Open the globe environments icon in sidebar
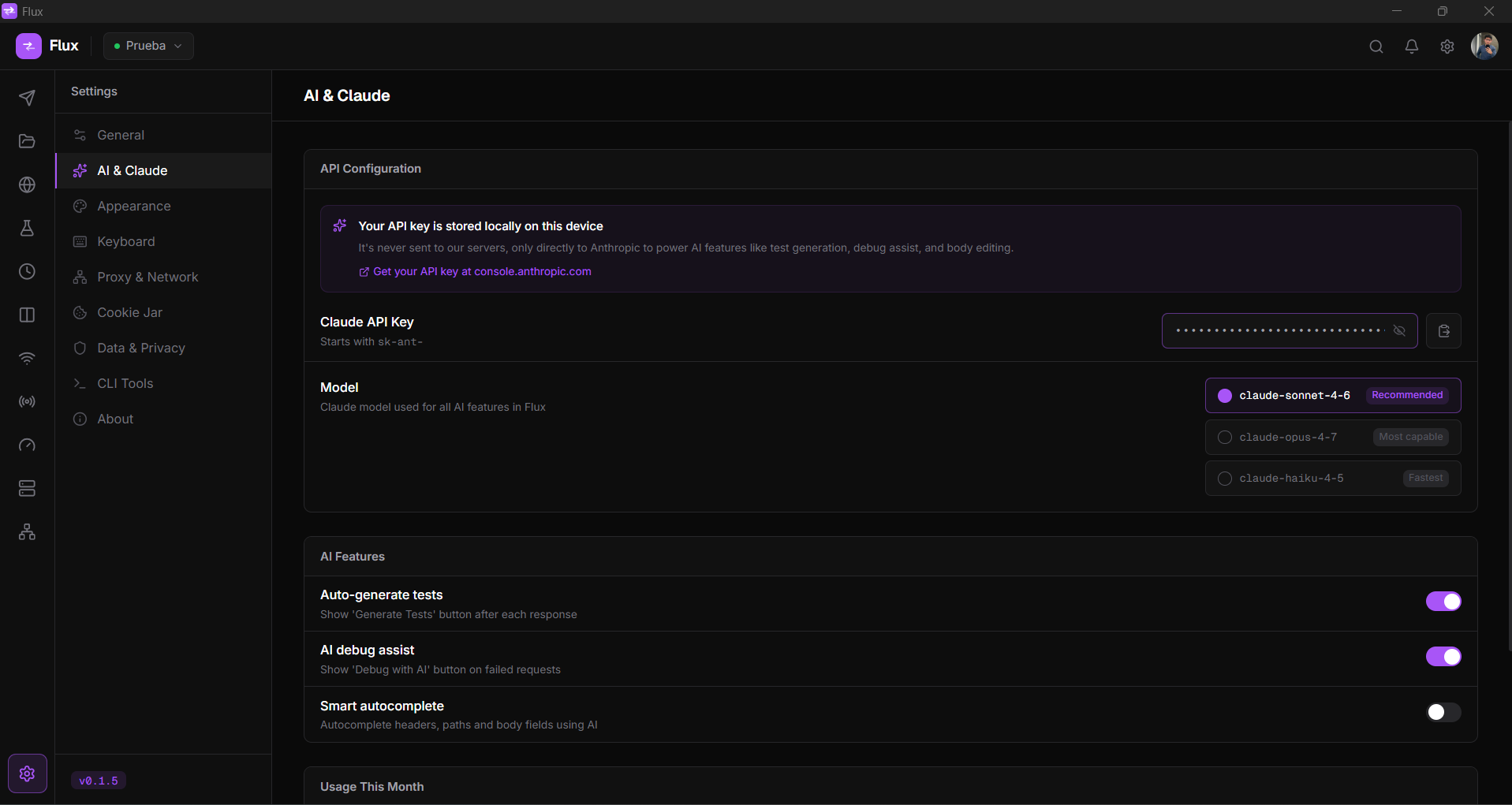 (x=27, y=184)
